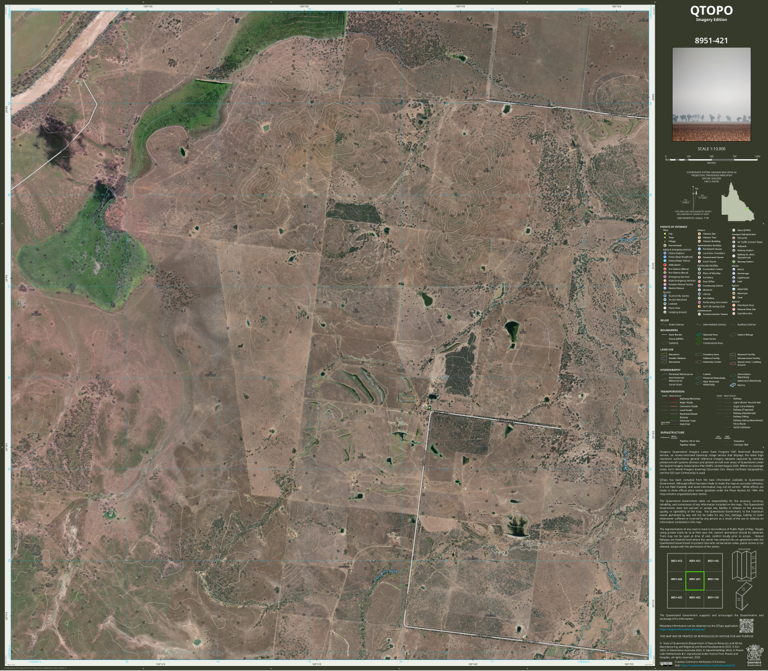Select the 8951-421 map sheet number
This screenshot has width=768, height=671.
point(711,41)
